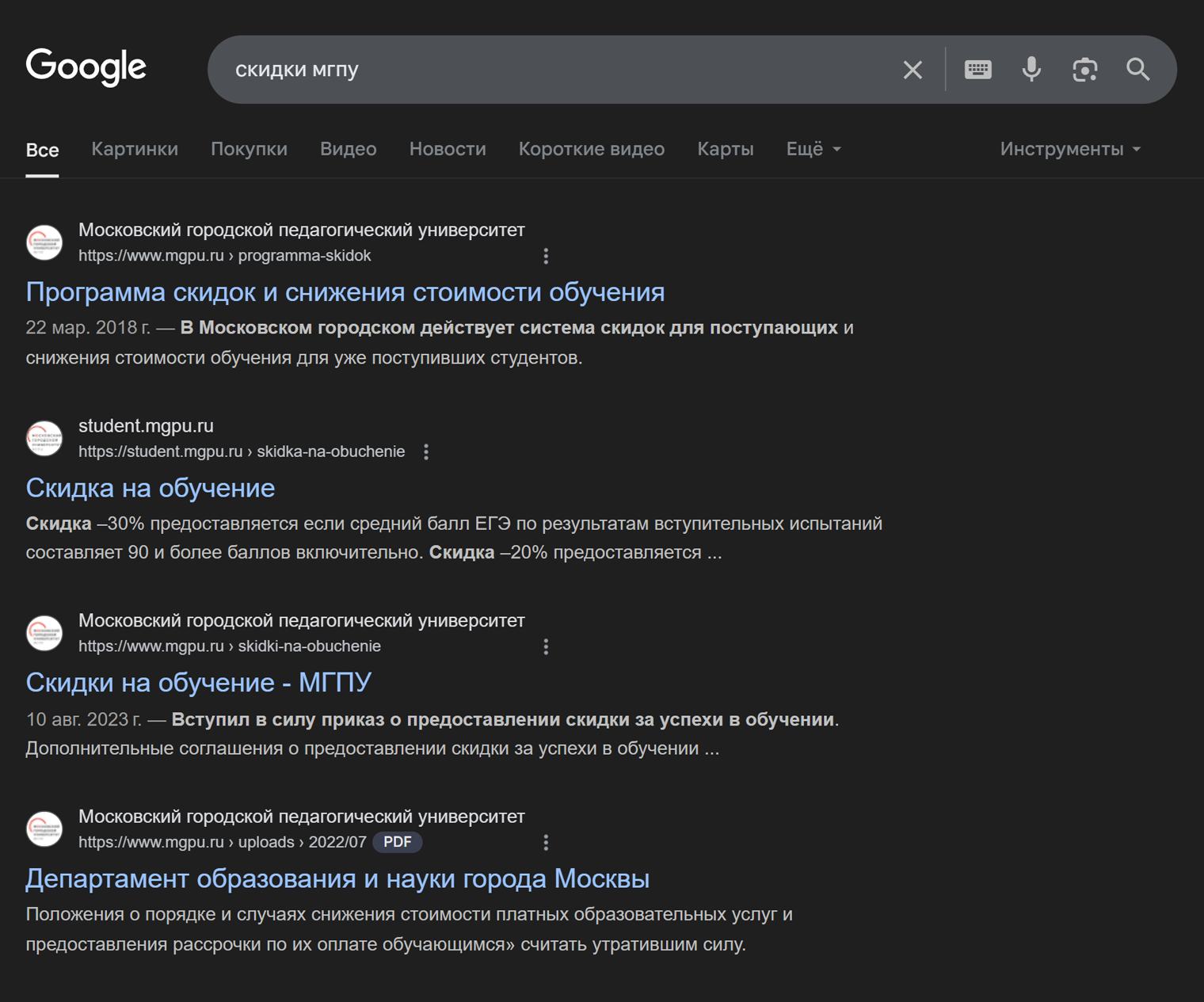The height and width of the screenshot is (1002, 1204).
Task: Click the favicon of the PDF uploads result
Action: point(44,829)
